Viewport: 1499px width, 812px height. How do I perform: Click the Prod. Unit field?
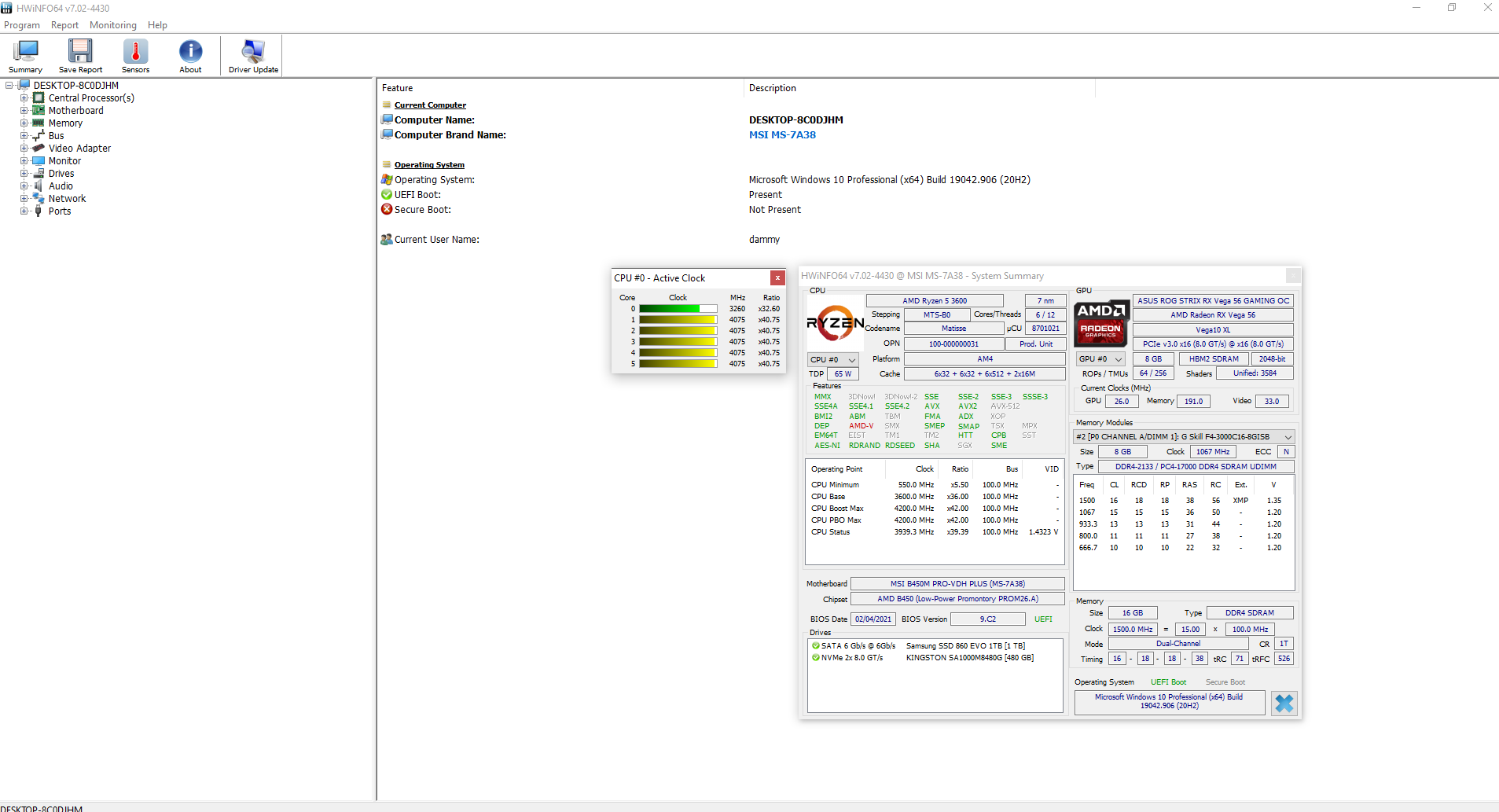point(1036,344)
